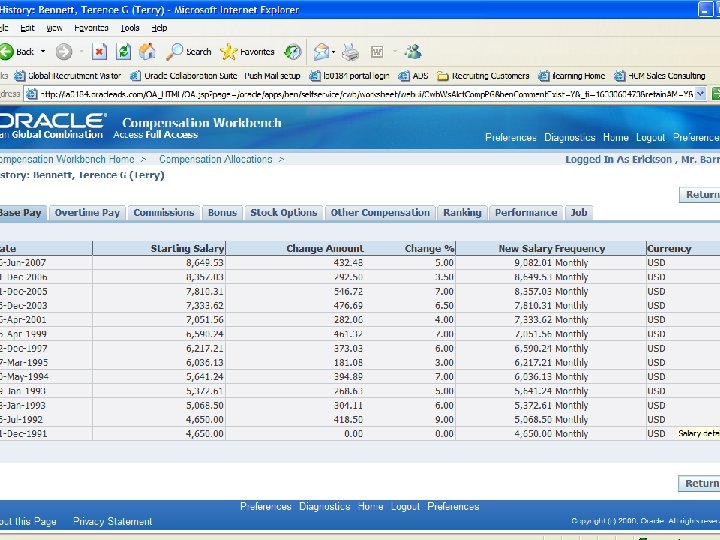Image resolution: width=720 pixels, height=540 pixels.
Task: Go to Compensation Workbench Home breadcrumb
Action: (x=67, y=159)
